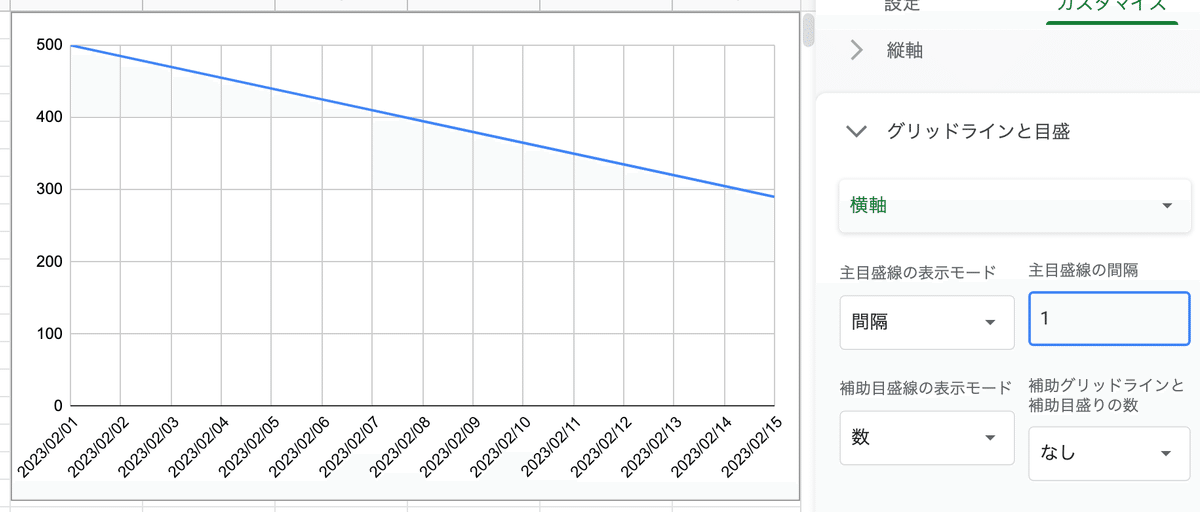Select the 2023/02/08 date axis label

[399, 446]
